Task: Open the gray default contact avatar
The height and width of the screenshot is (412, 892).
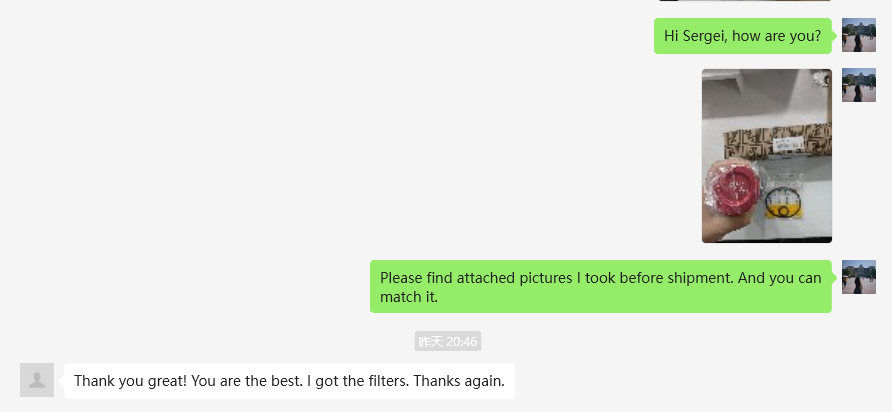Action: (x=37, y=380)
